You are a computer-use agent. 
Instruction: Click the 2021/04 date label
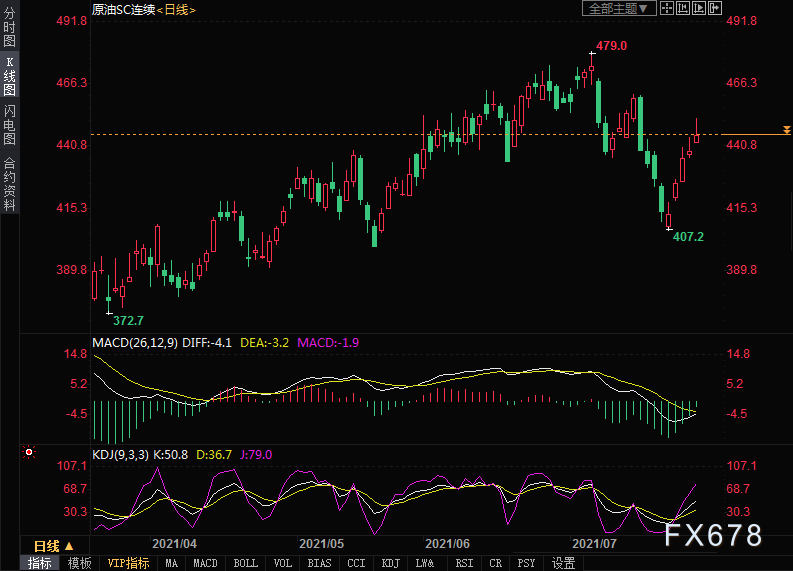click(174, 544)
